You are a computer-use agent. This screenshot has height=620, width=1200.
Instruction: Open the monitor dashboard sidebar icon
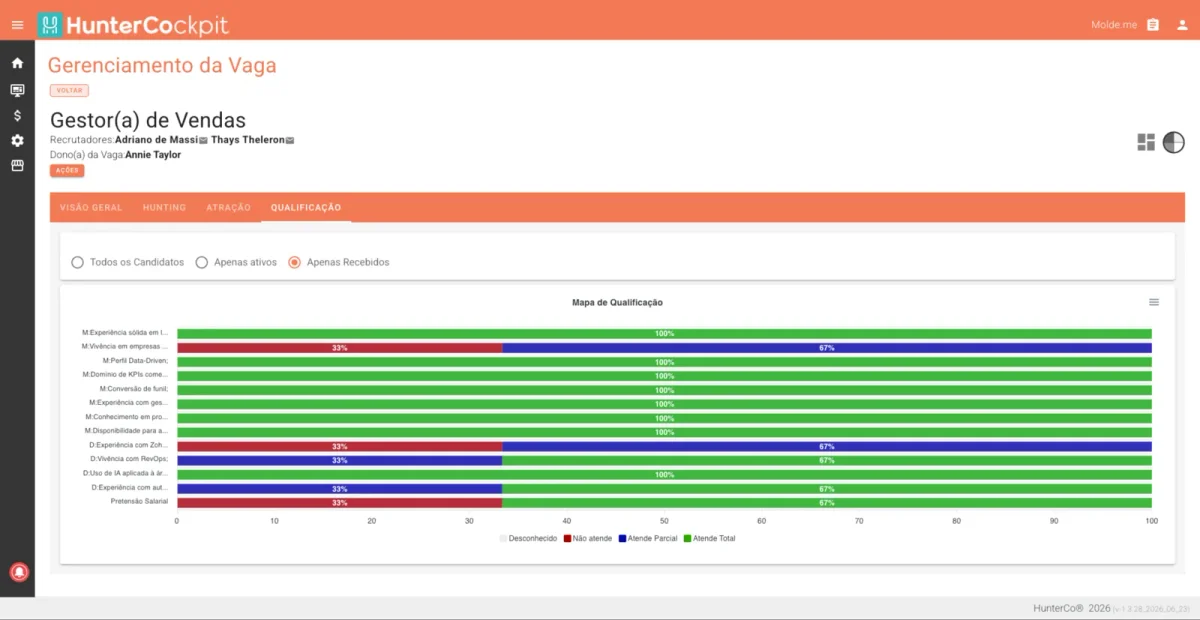pyautogui.click(x=17, y=89)
